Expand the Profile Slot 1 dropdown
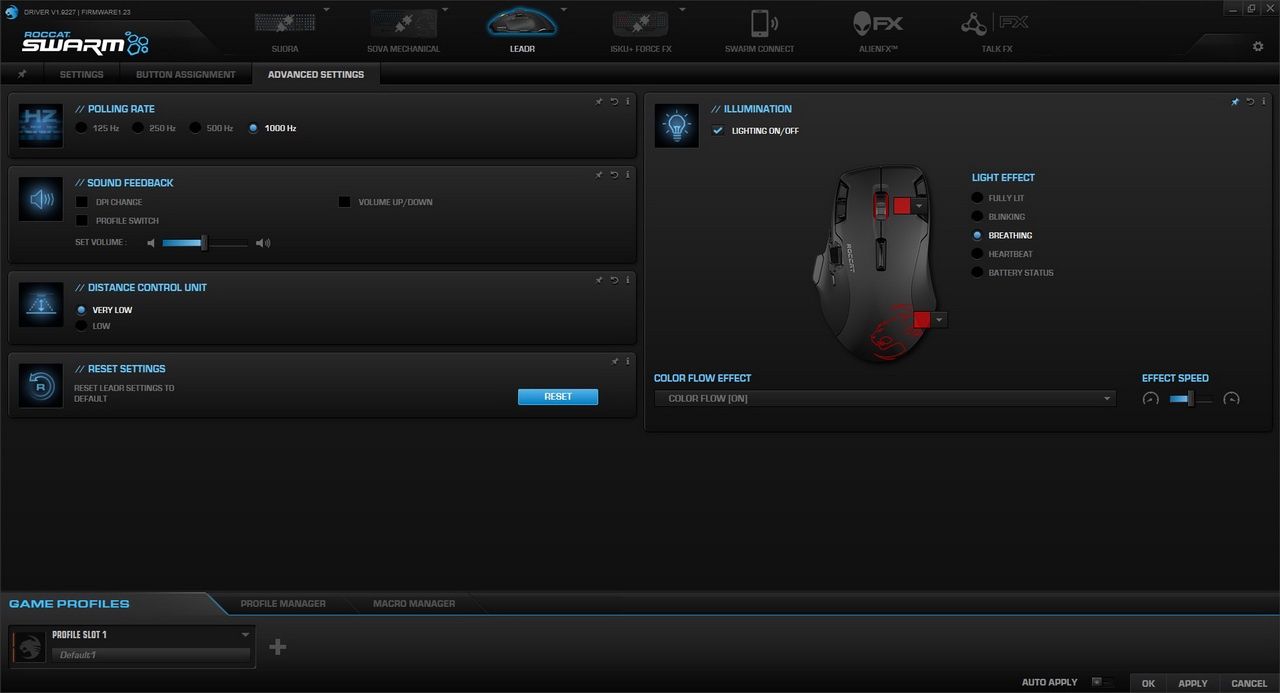The image size is (1280, 693). (246, 634)
